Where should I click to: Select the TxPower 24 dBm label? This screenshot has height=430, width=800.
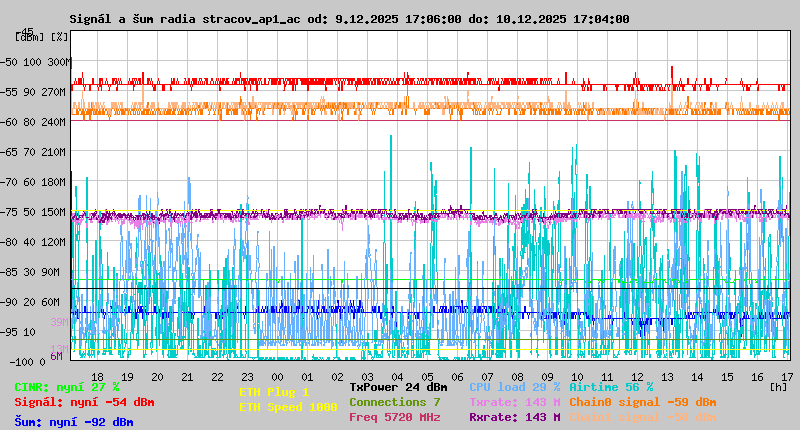[x=398, y=387]
